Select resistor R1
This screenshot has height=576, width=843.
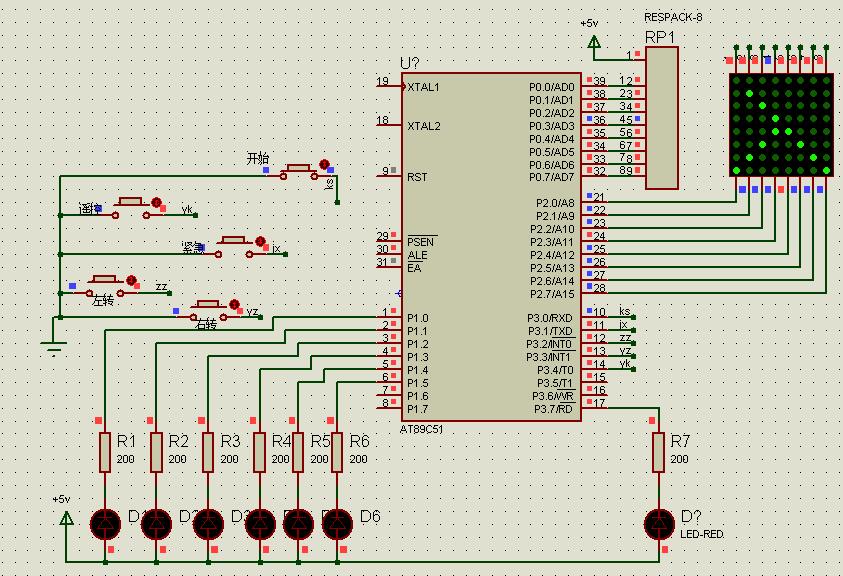tap(104, 452)
